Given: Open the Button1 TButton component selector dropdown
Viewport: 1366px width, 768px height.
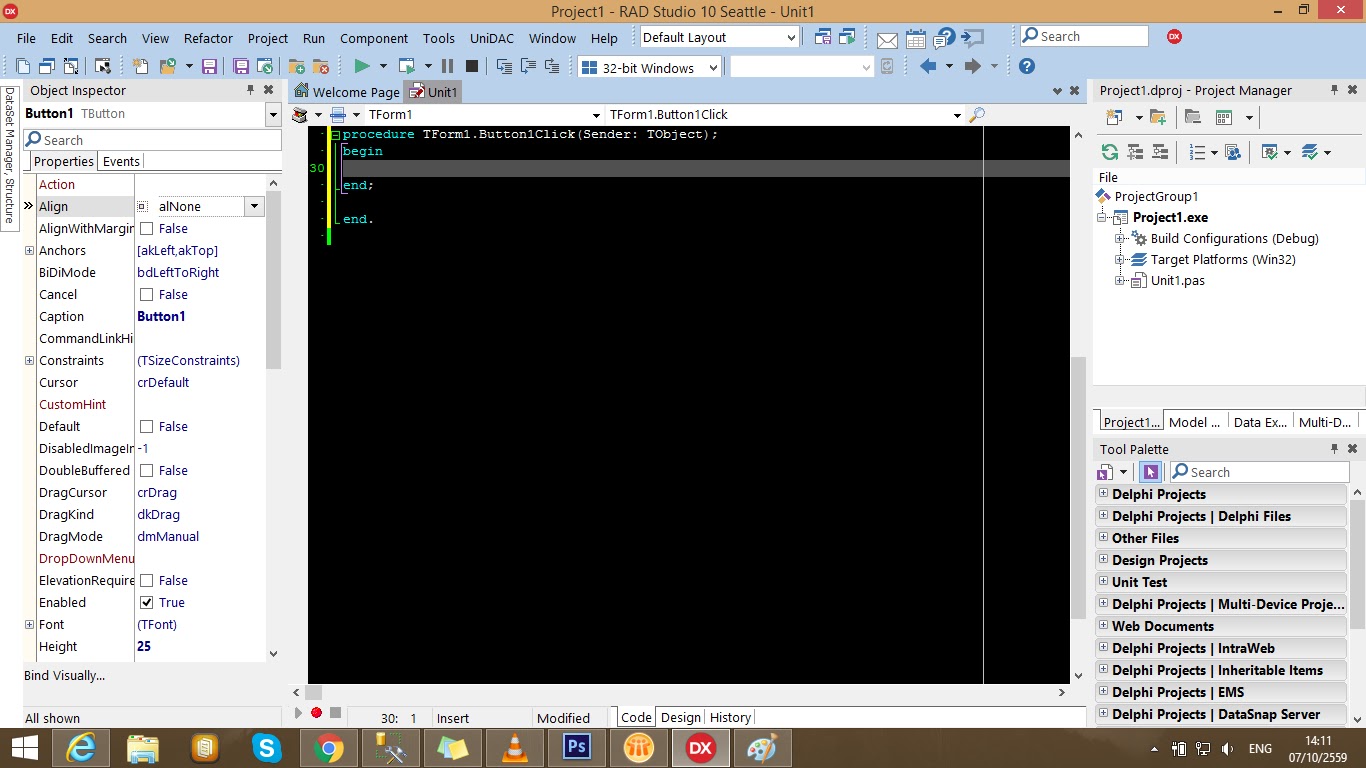Looking at the screenshot, I should (273, 114).
